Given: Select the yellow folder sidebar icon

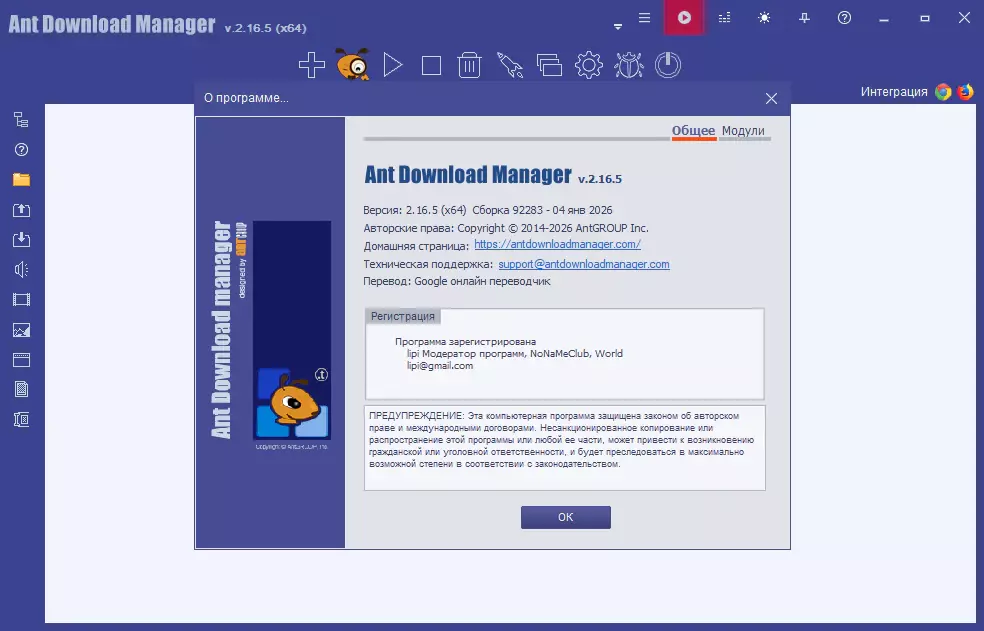Looking at the screenshot, I should (x=21, y=180).
